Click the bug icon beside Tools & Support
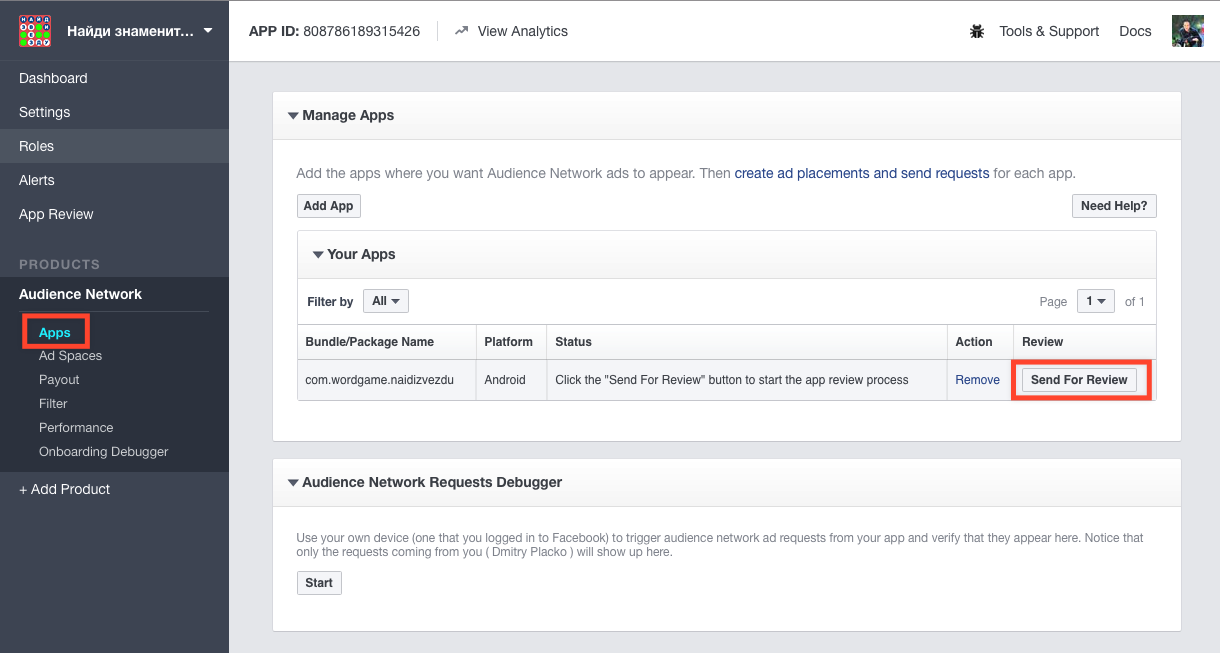This screenshot has height=653, width=1220. tap(977, 31)
